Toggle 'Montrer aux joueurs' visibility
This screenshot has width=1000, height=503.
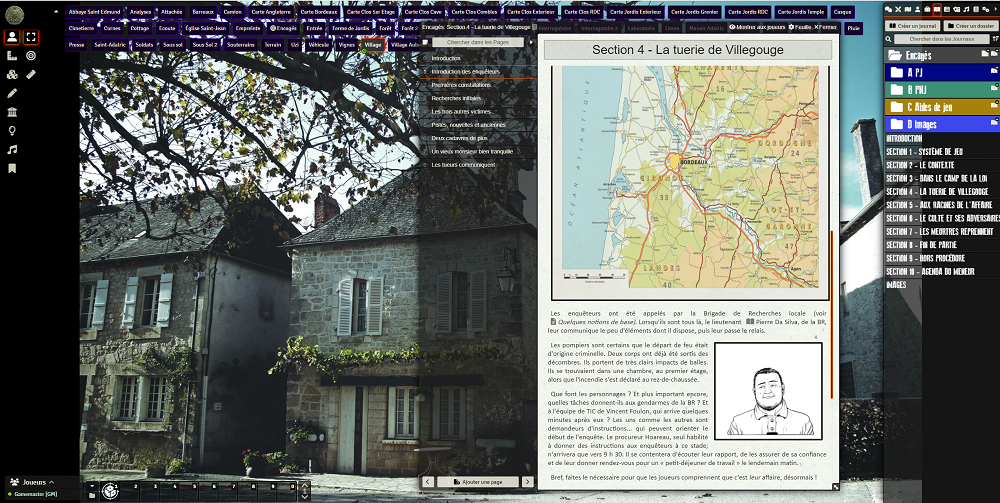click(x=756, y=27)
